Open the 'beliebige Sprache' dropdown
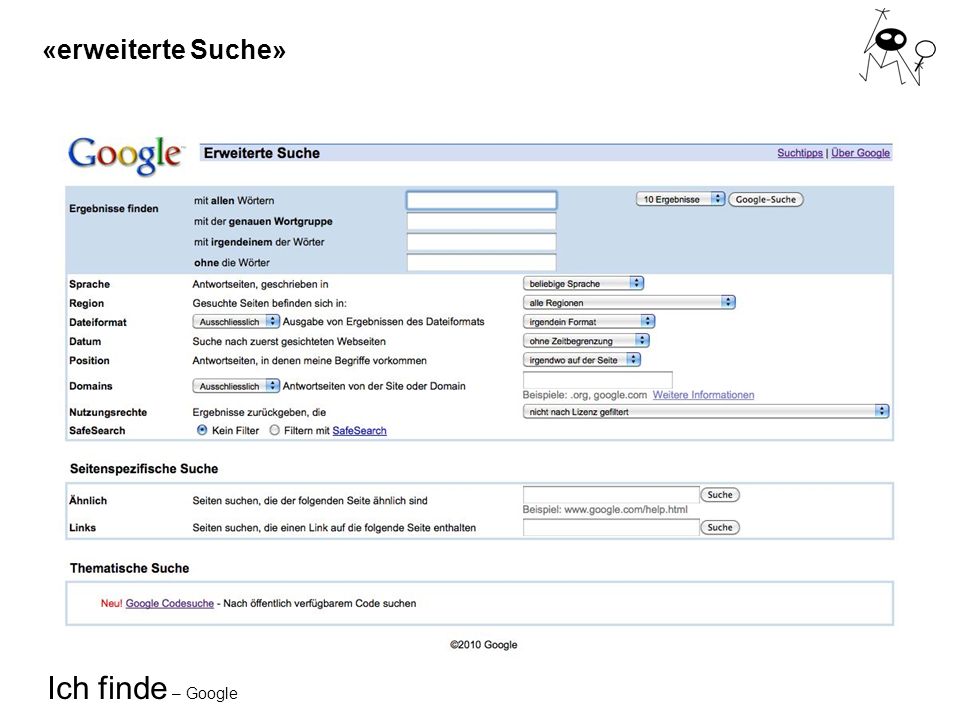960x720 pixels. tap(583, 283)
